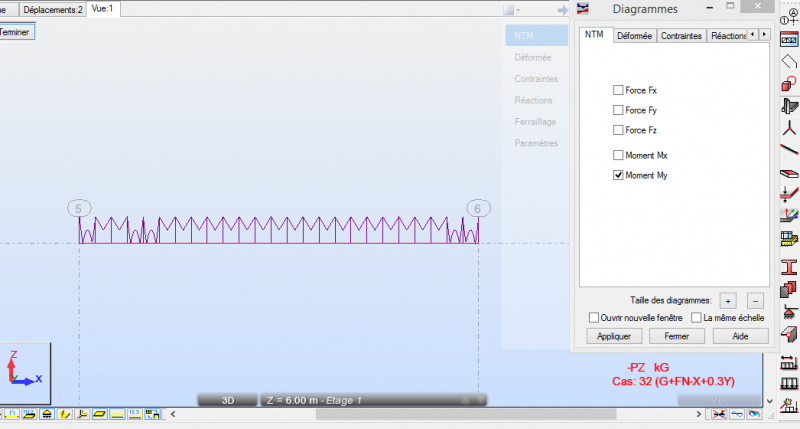This screenshot has width=800, height=429.
Task: Open the load combinations wizard icon
Action: click(789, 406)
